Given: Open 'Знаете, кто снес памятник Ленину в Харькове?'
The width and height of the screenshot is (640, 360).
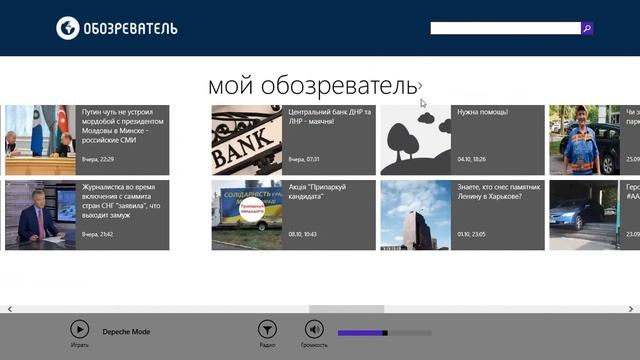Looking at the screenshot, I should (x=462, y=215).
